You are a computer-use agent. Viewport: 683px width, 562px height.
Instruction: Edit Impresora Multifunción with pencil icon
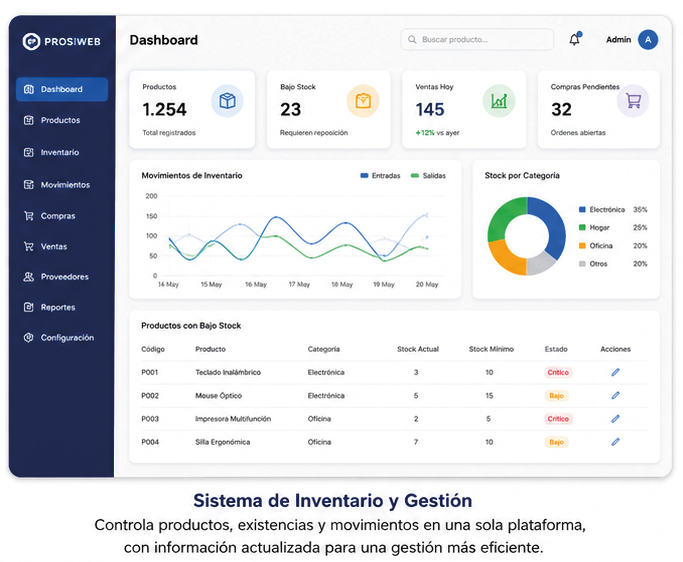(615, 419)
